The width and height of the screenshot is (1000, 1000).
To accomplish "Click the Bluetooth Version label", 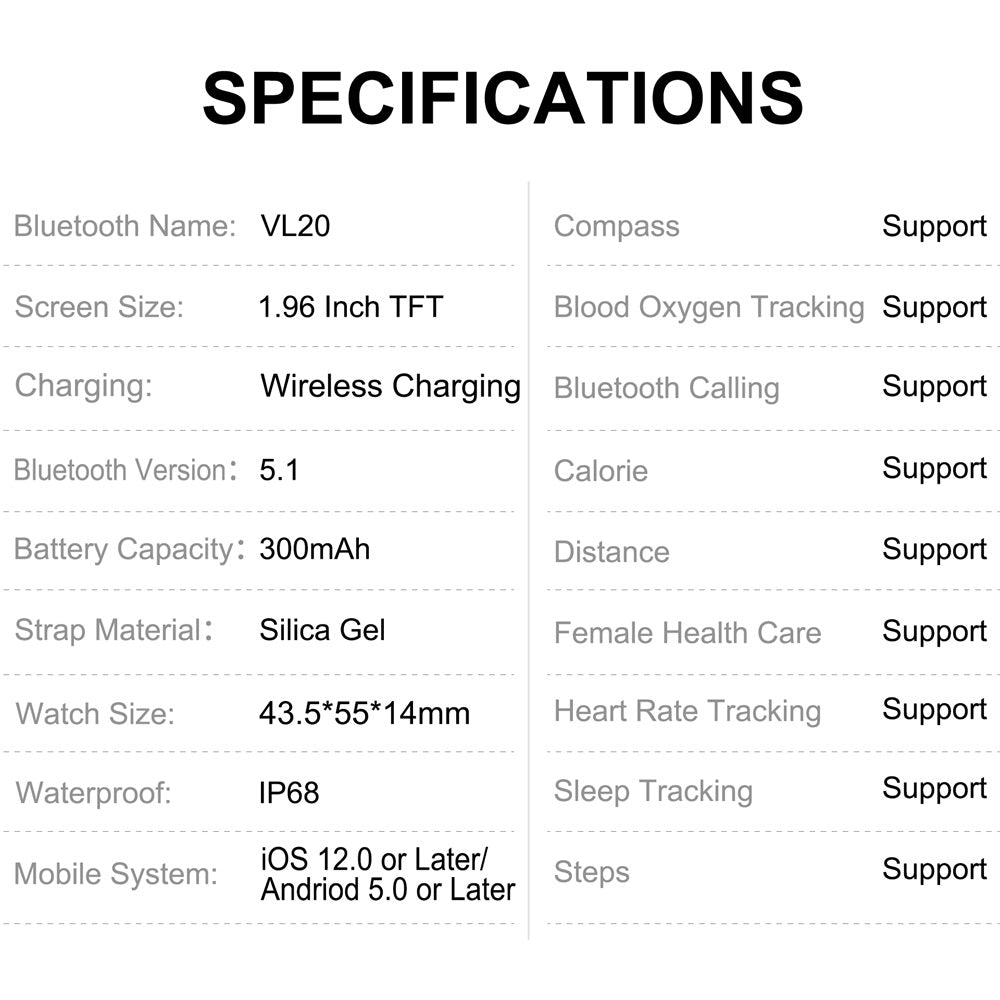I will (x=120, y=470).
